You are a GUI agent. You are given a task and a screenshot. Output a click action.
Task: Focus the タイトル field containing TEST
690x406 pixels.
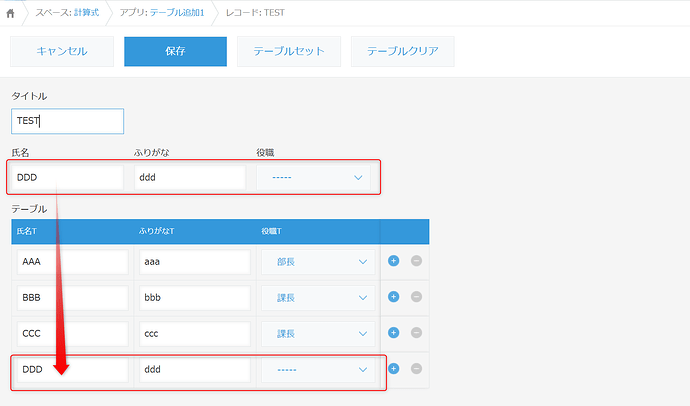point(67,122)
